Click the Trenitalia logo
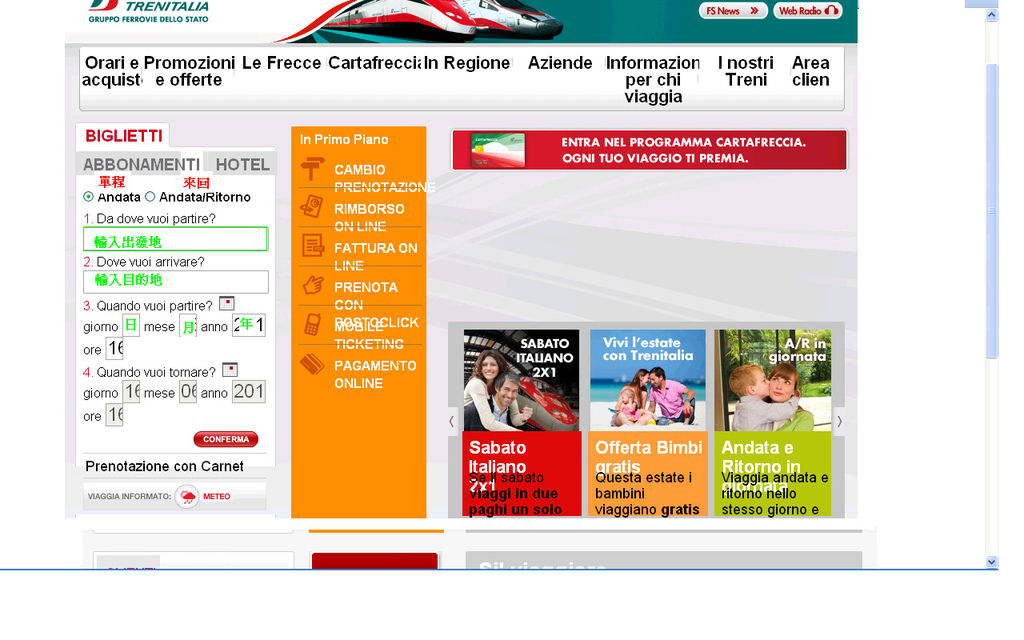Screen dimensions: 1024x640 point(149,11)
